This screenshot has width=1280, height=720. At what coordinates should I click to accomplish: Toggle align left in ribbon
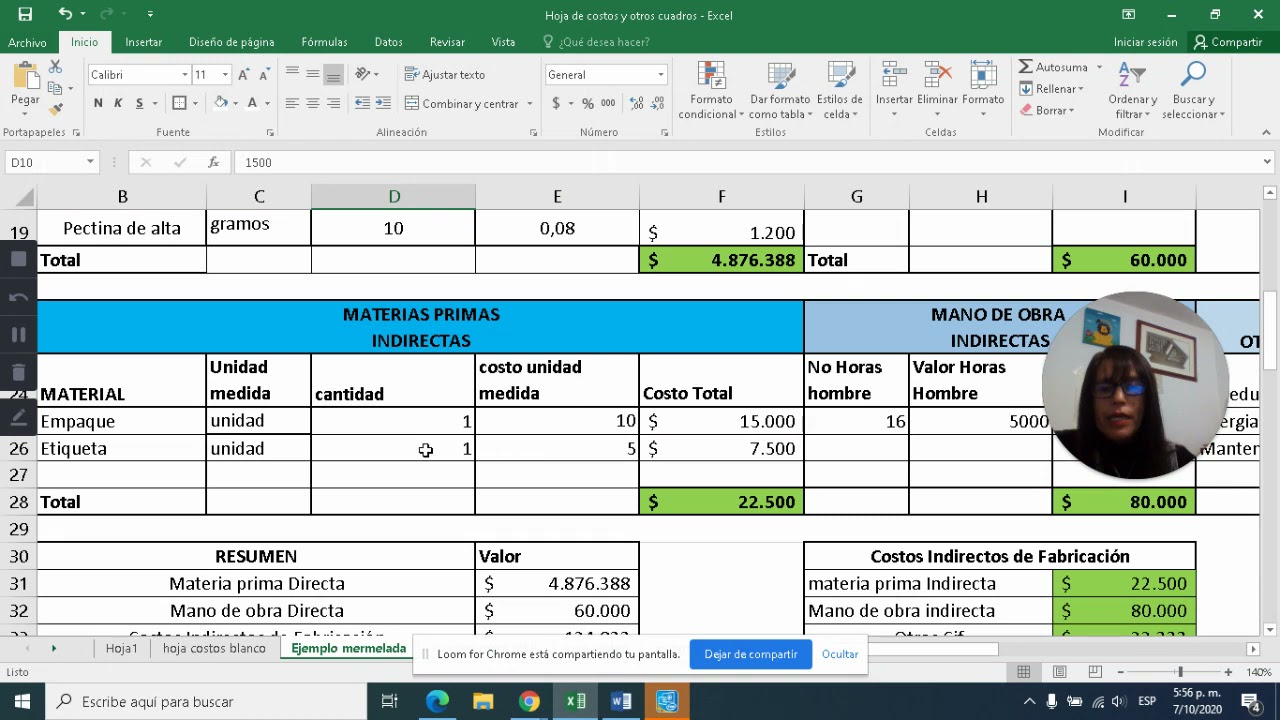pyautogui.click(x=292, y=103)
